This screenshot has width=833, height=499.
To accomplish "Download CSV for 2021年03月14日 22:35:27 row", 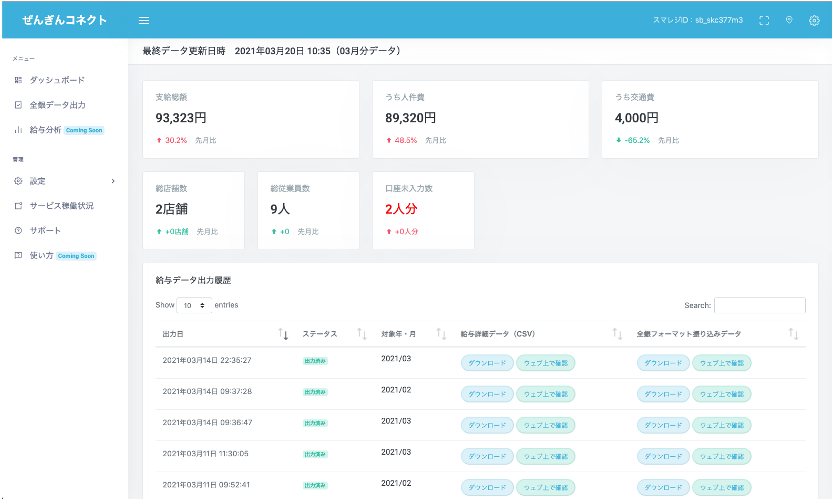I will pyautogui.click(x=487, y=363).
